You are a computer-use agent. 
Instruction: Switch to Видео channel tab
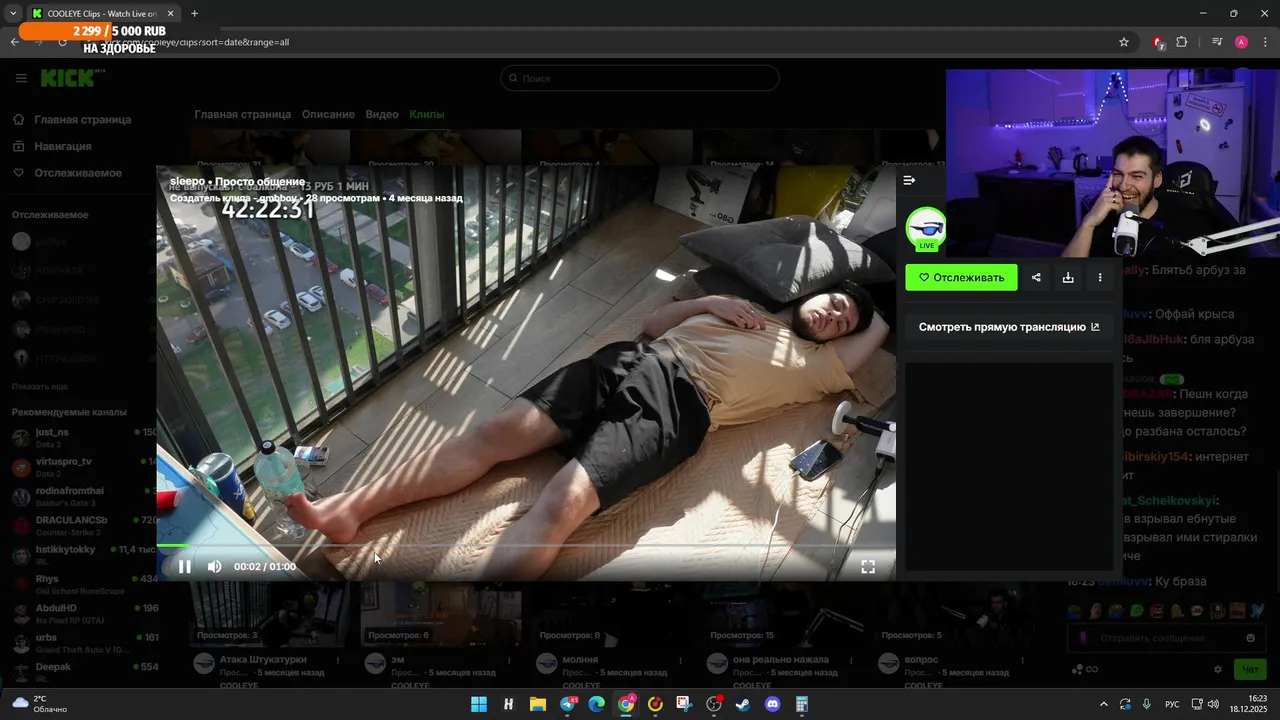382,115
